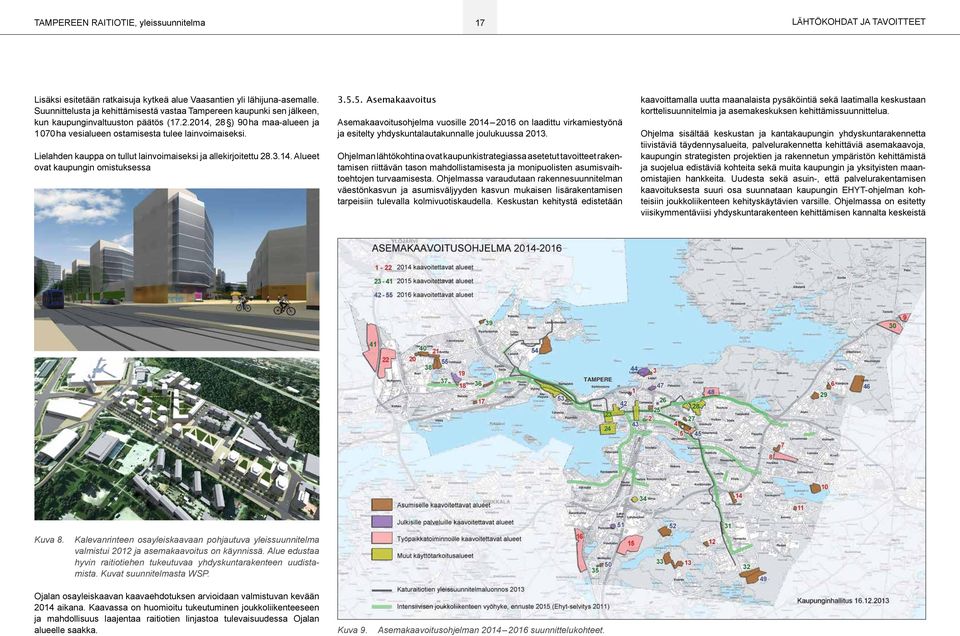The image size is (960, 636).
Task: Click pink area numbered 15 on map
Action: [631, 544]
